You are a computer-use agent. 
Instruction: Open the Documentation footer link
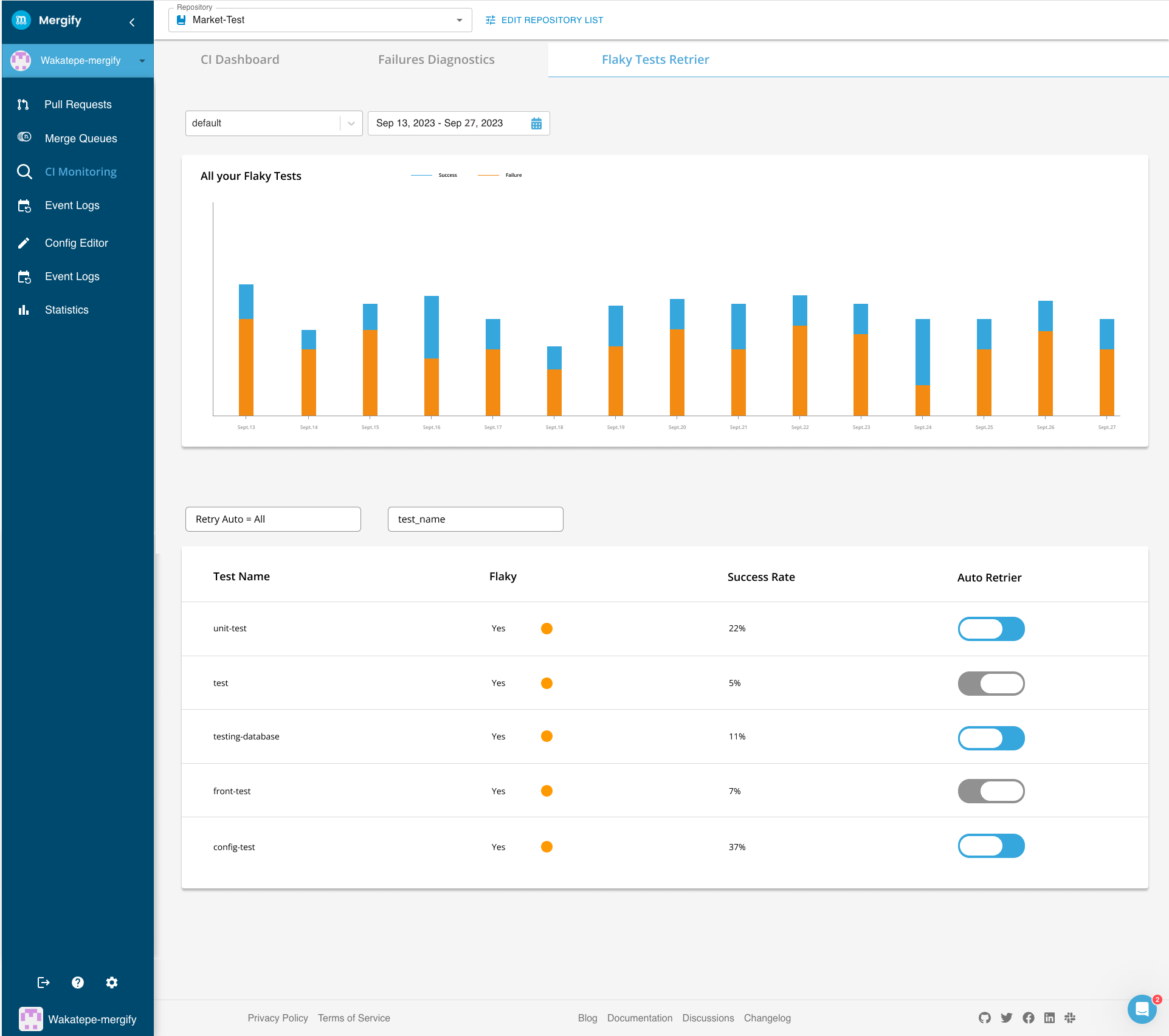tap(640, 1018)
